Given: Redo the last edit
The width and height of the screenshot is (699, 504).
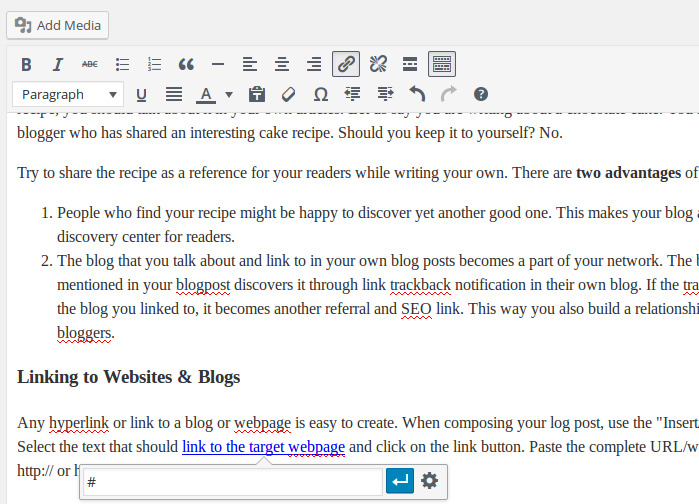Looking at the screenshot, I should coord(448,94).
